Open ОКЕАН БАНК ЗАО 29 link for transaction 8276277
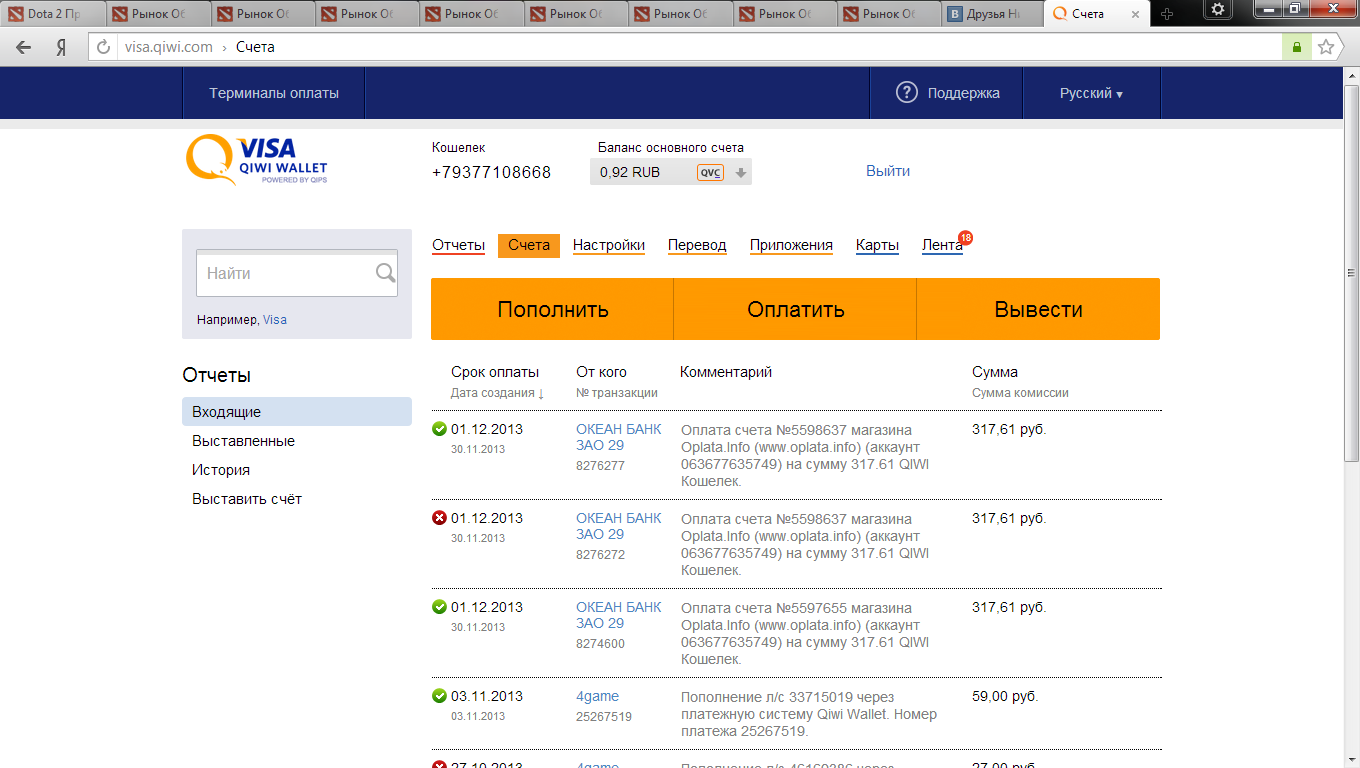 (x=619, y=437)
